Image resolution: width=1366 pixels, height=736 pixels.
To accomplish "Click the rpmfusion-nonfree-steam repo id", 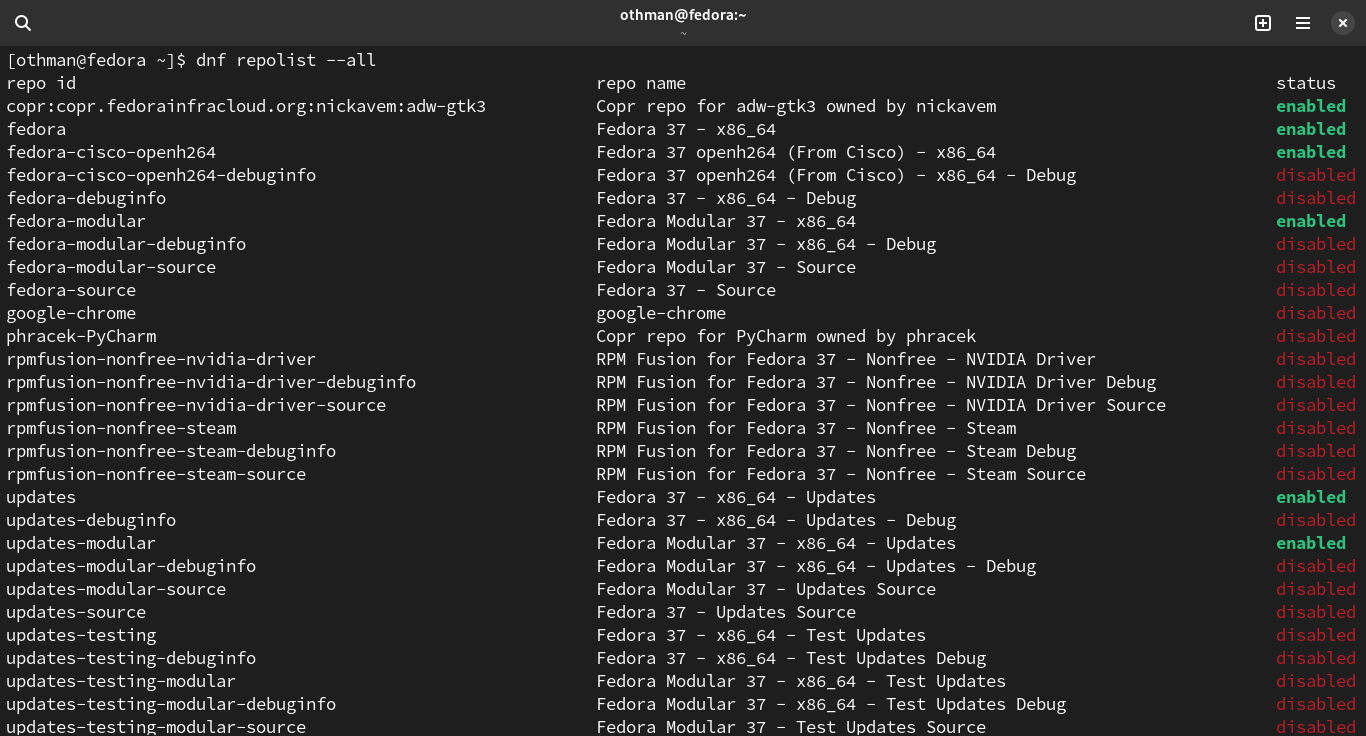I will (x=121, y=428).
